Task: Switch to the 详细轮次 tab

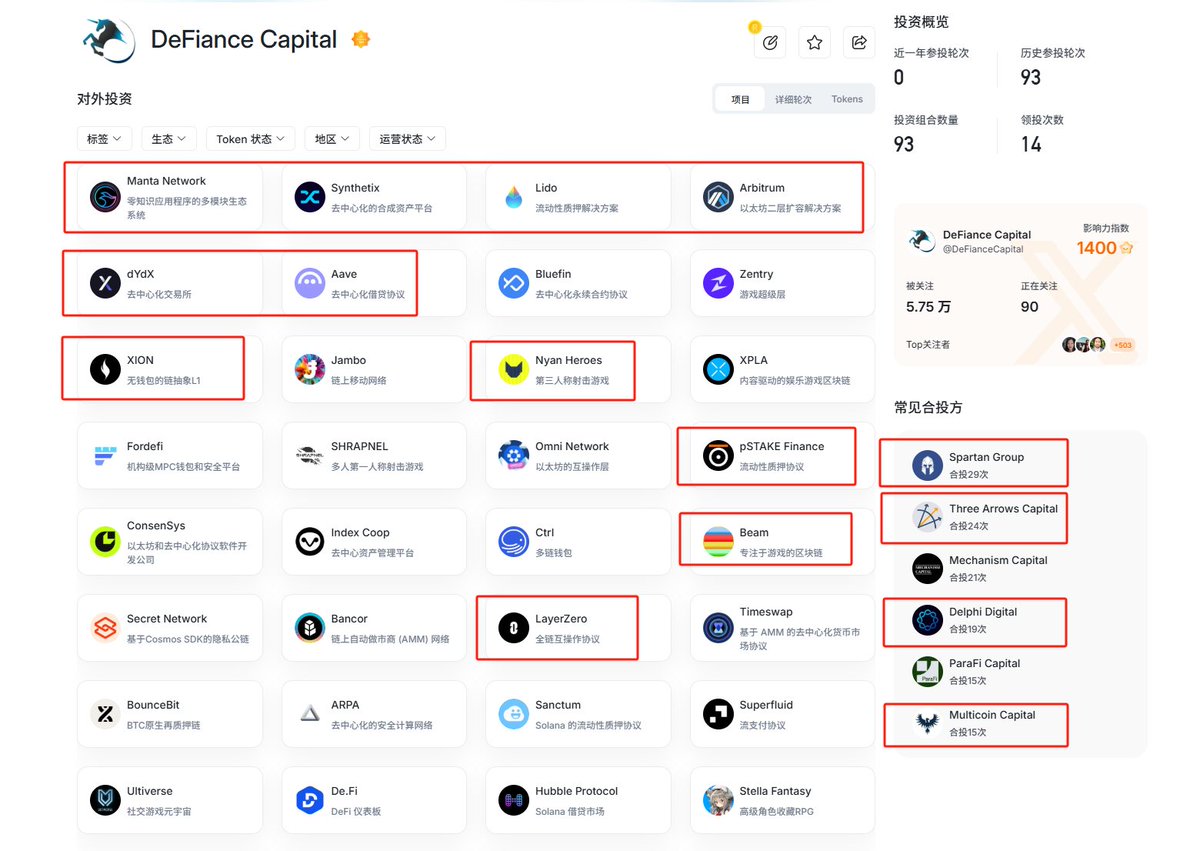Action: point(793,99)
